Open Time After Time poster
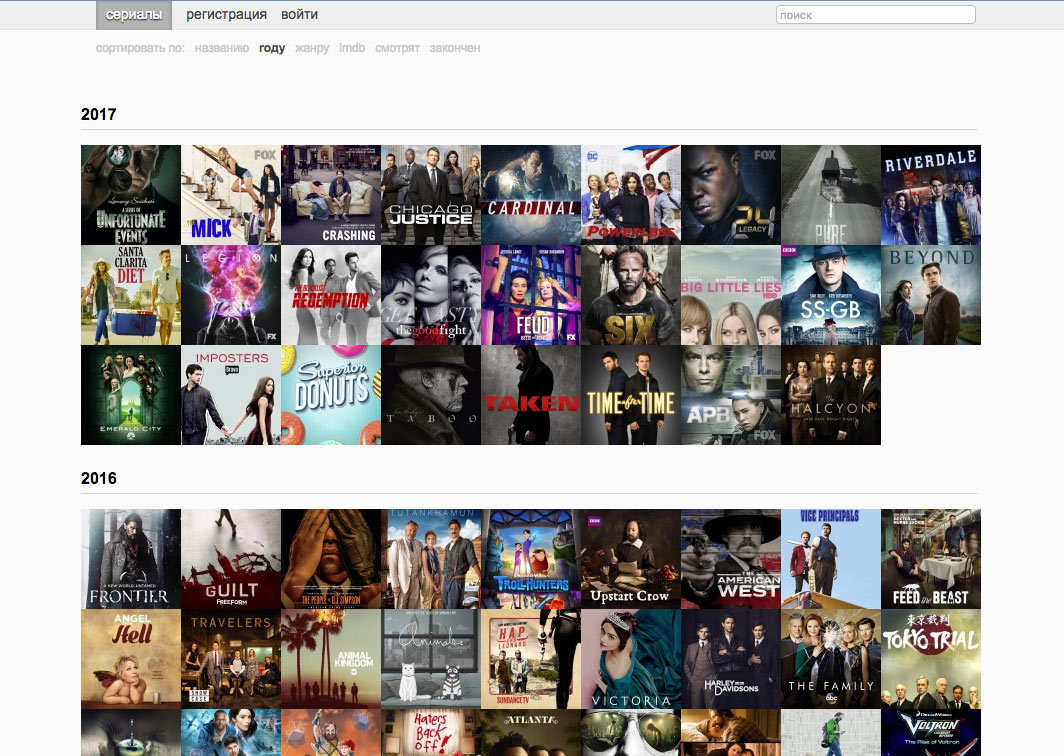This screenshot has height=756, width=1064. (x=631, y=395)
